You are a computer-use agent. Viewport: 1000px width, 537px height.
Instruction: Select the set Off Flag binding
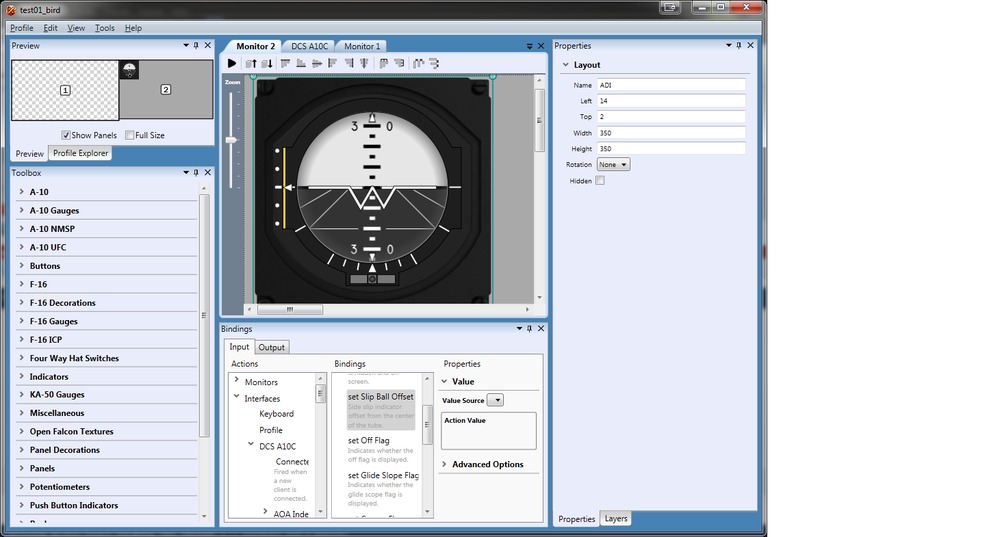coord(369,440)
